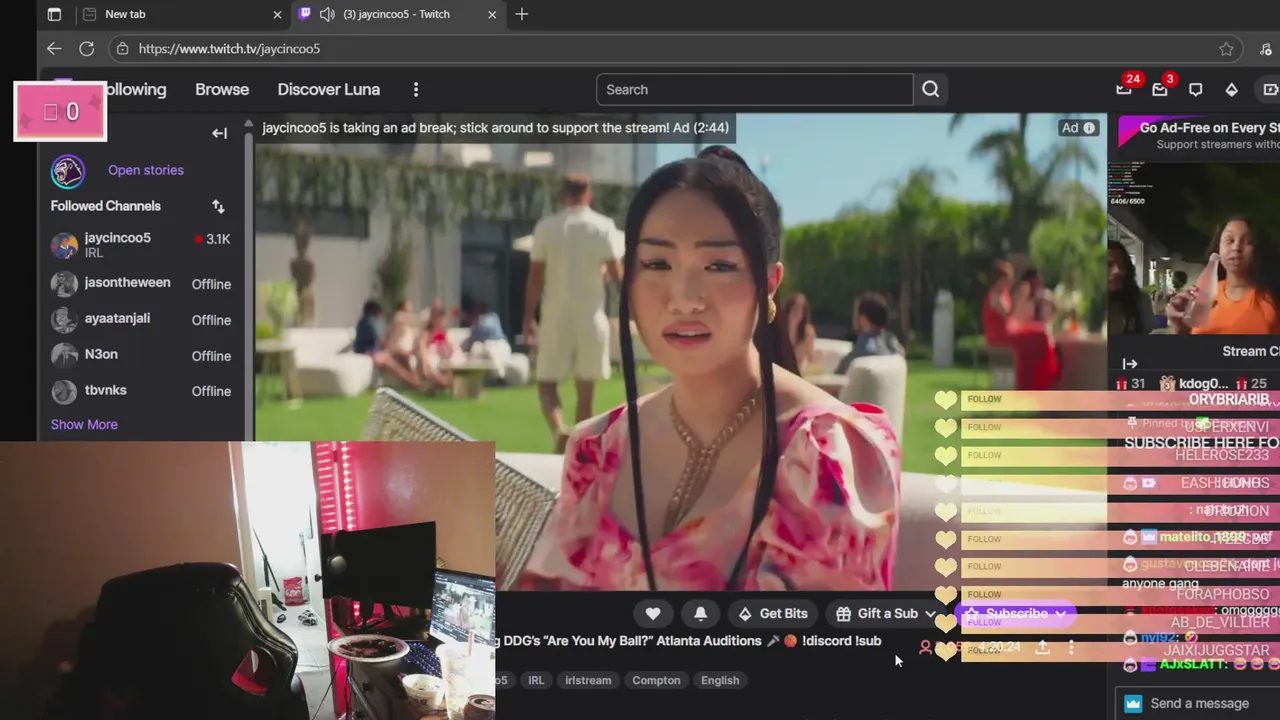Click the browser address bar URL
Screen dimensions: 1280x720
pyautogui.click(x=229, y=48)
